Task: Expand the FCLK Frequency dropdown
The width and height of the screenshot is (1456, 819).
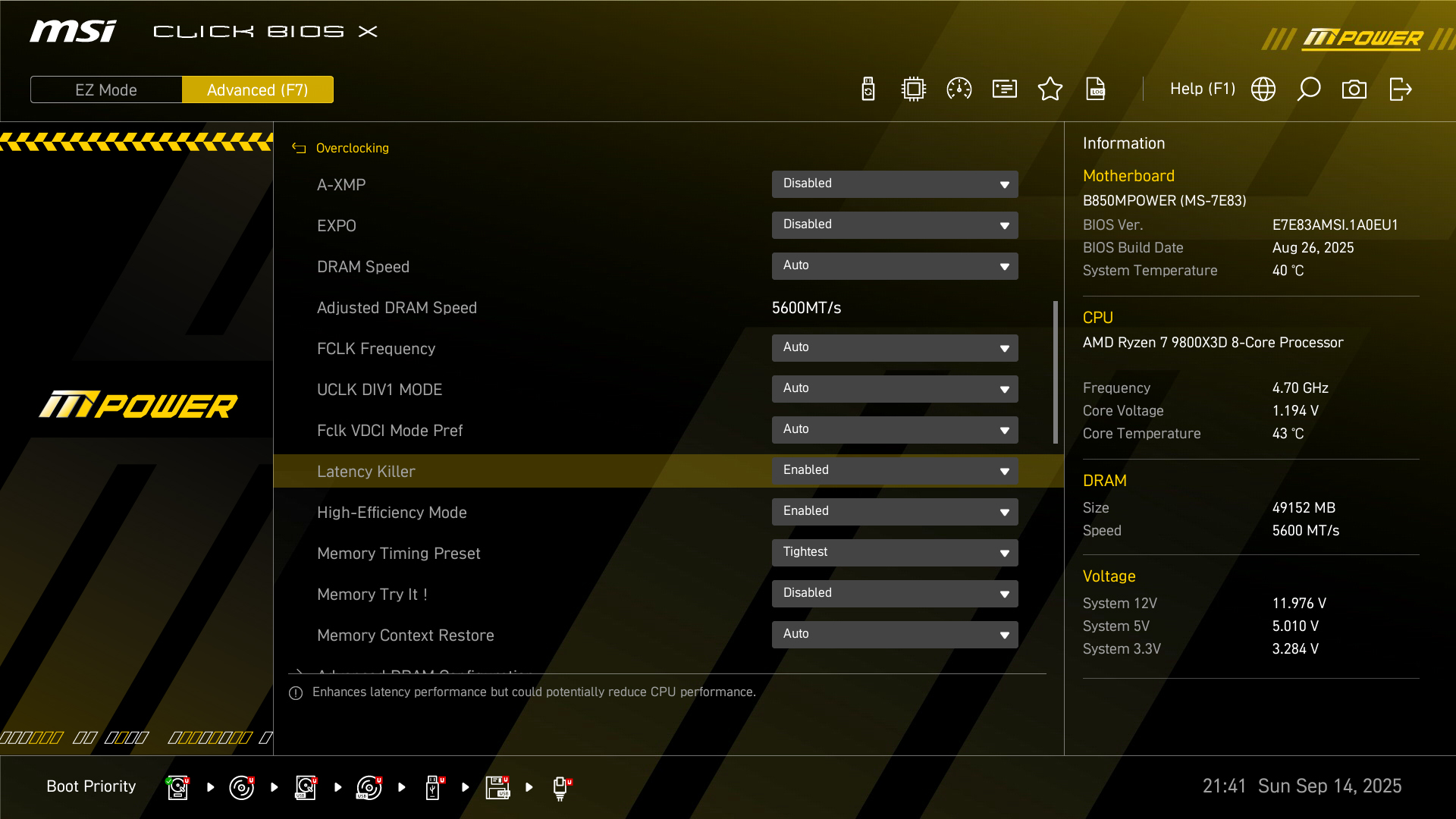Action: (895, 348)
